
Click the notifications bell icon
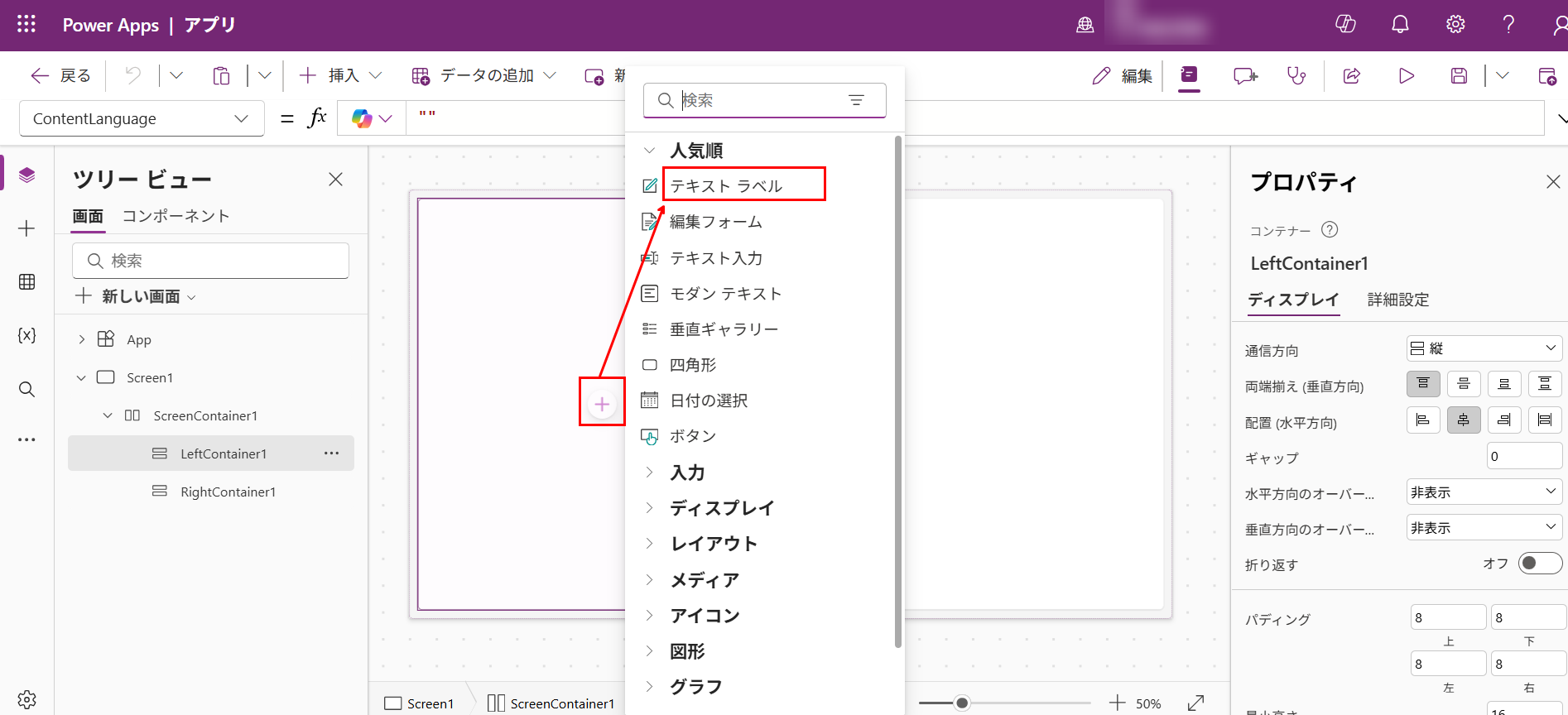[1400, 25]
